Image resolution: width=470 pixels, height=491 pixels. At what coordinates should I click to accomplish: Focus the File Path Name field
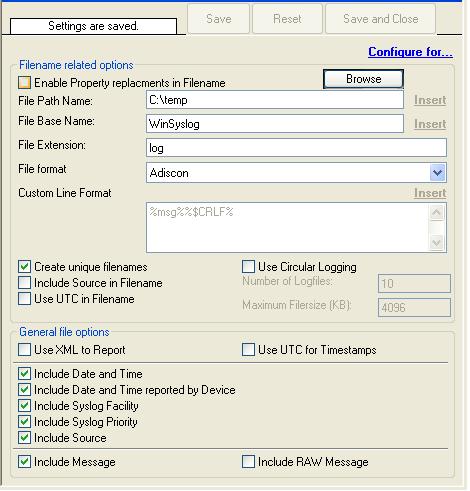point(275,100)
